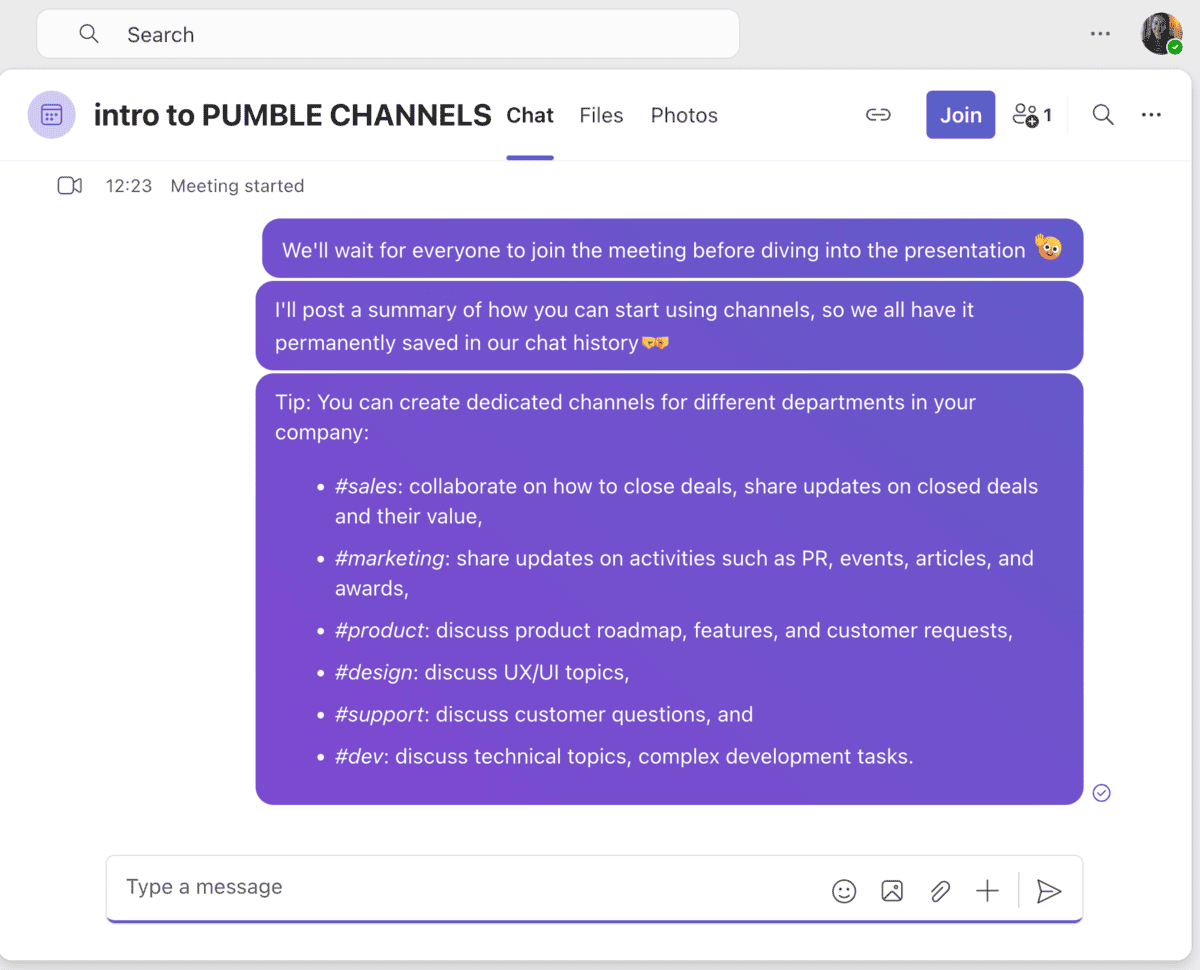The width and height of the screenshot is (1200, 970).
Task: Copy the meeting link with chain icon
Action: click(x=878, y=115)
